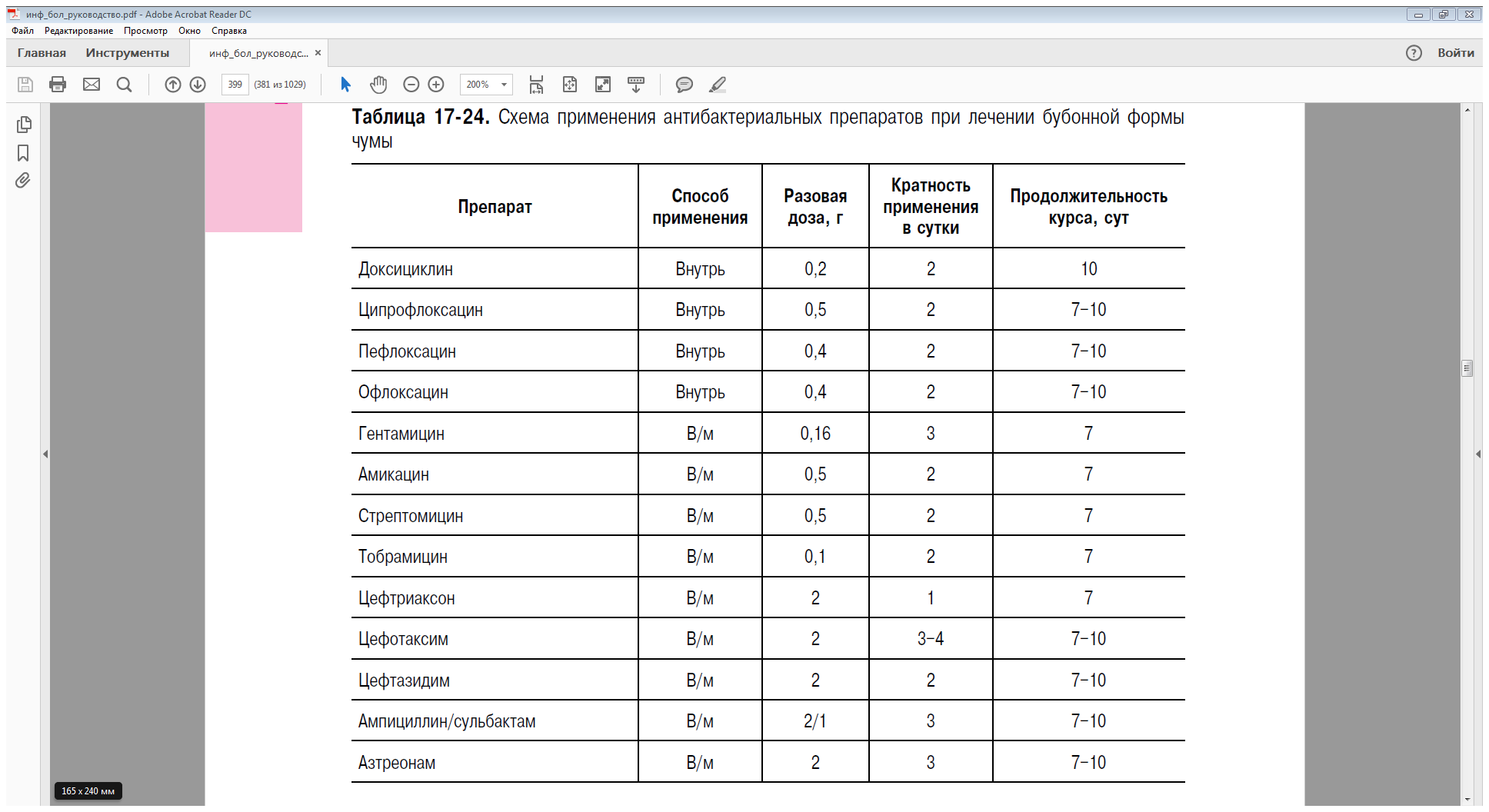Click the page number field 399
This screenshot has width=1489, height=812.
point(235,85)
